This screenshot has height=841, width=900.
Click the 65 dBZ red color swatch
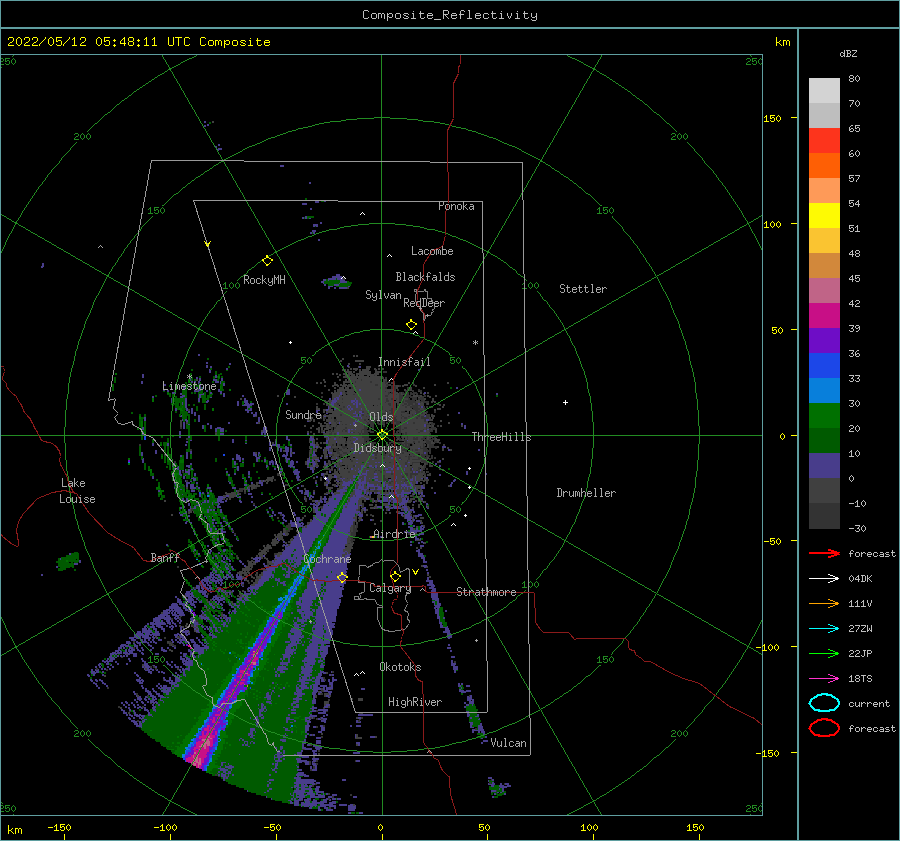(x=824, y=141)
